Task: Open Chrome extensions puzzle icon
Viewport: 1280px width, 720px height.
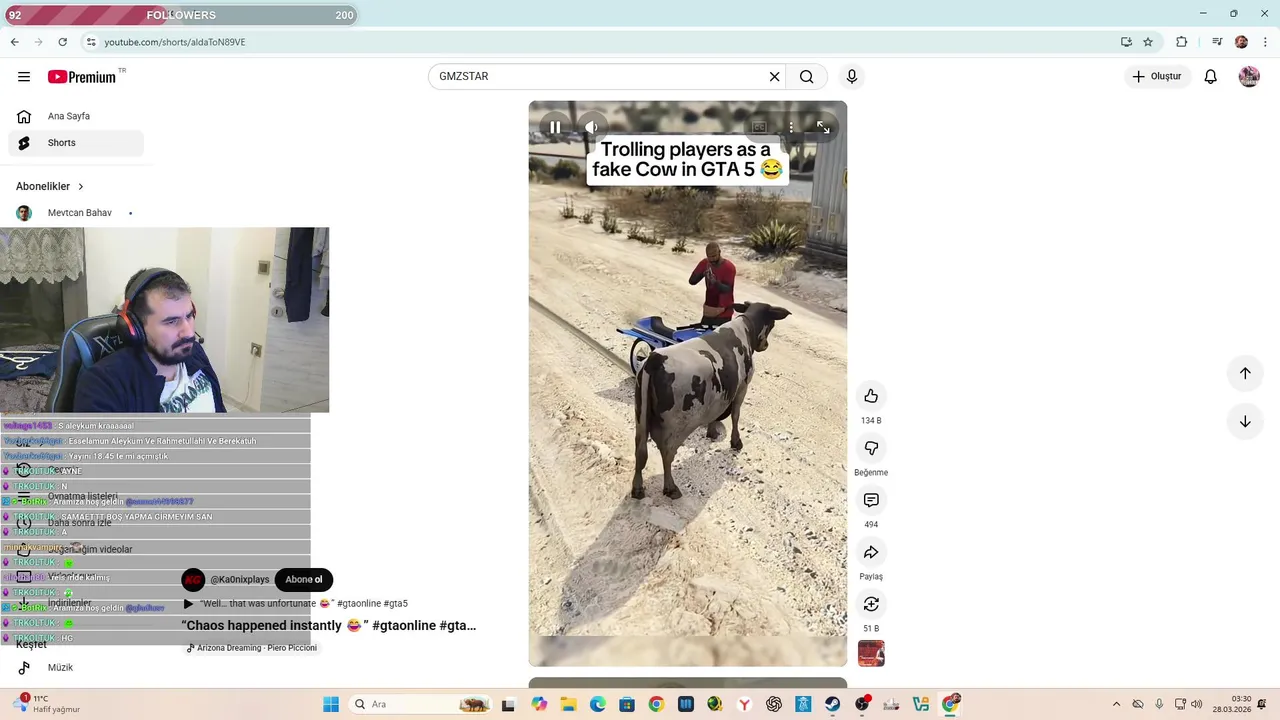Action: coord(1182,42)
